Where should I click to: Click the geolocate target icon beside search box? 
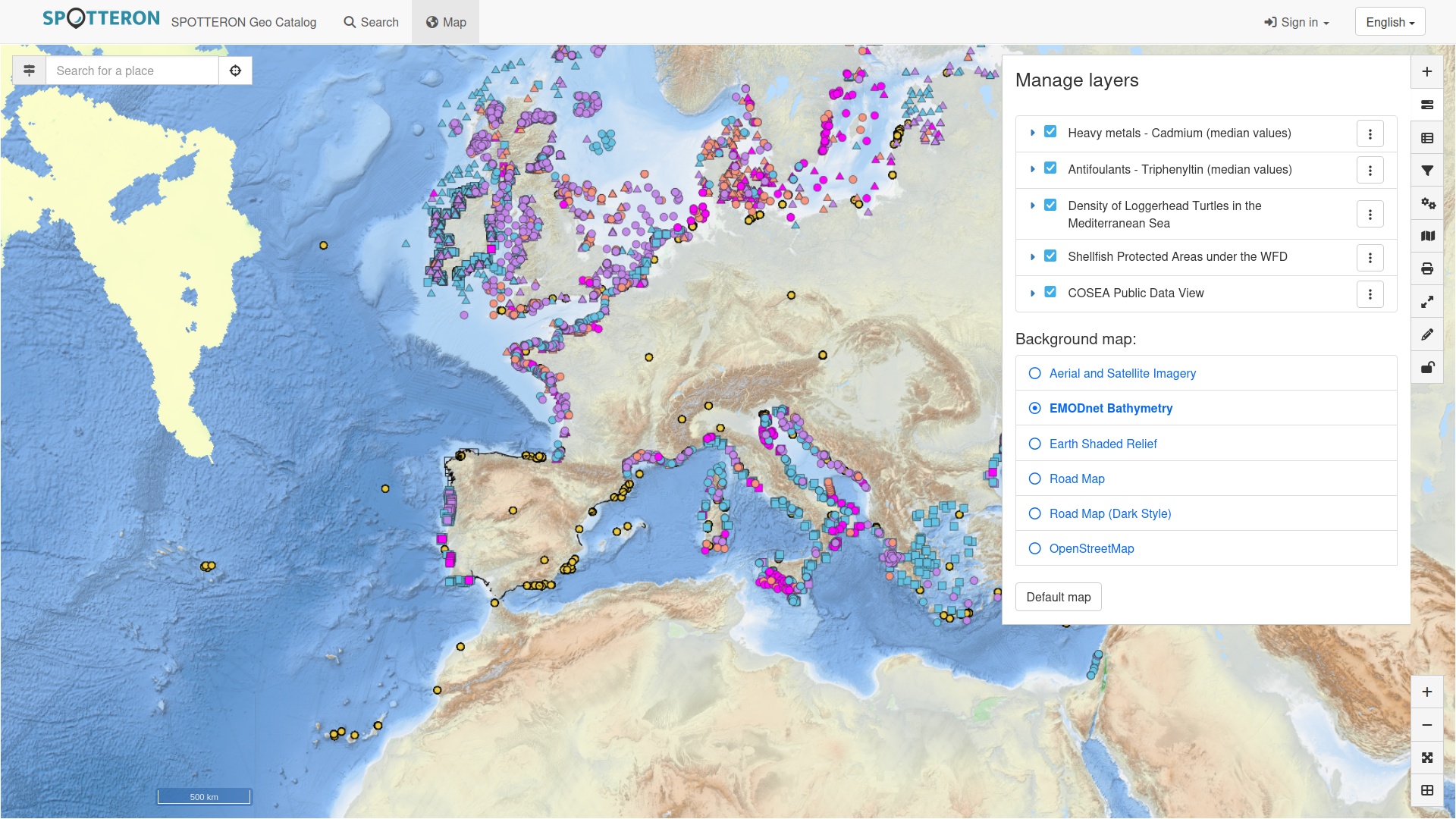235,71
